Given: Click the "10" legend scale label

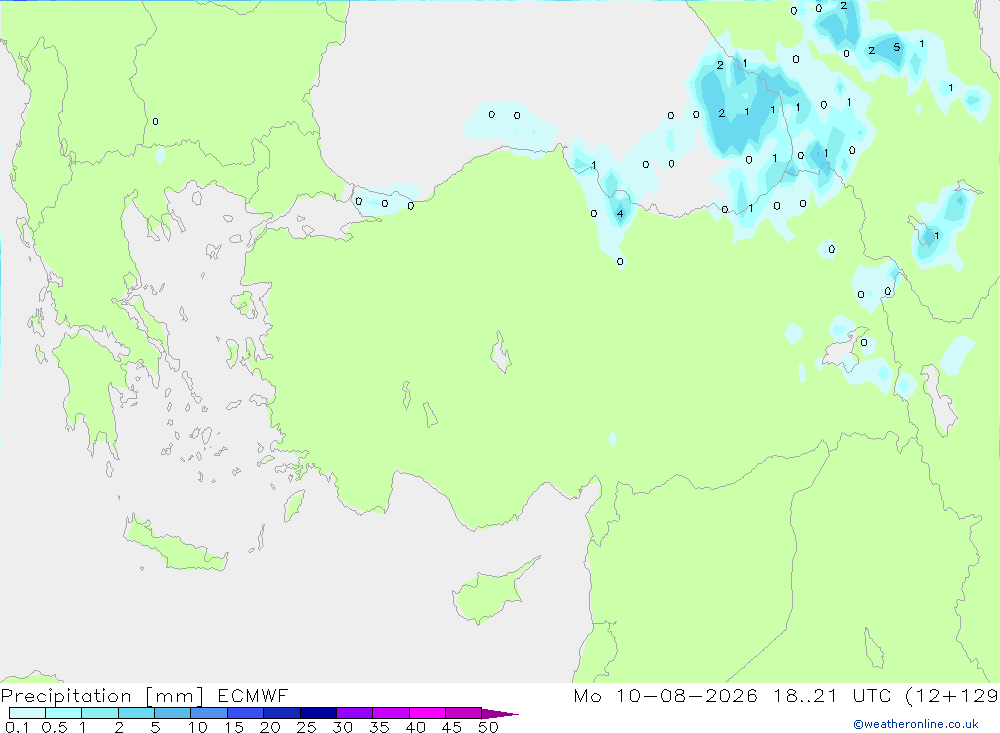Looking at the screenshot, I should point(197,727).
